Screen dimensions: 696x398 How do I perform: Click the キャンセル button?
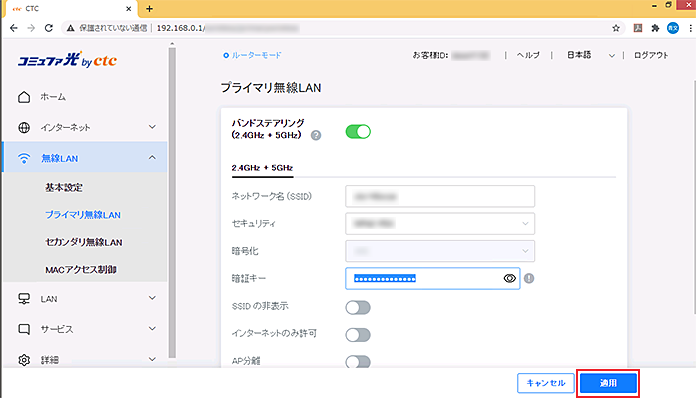[x=546, y=383]
